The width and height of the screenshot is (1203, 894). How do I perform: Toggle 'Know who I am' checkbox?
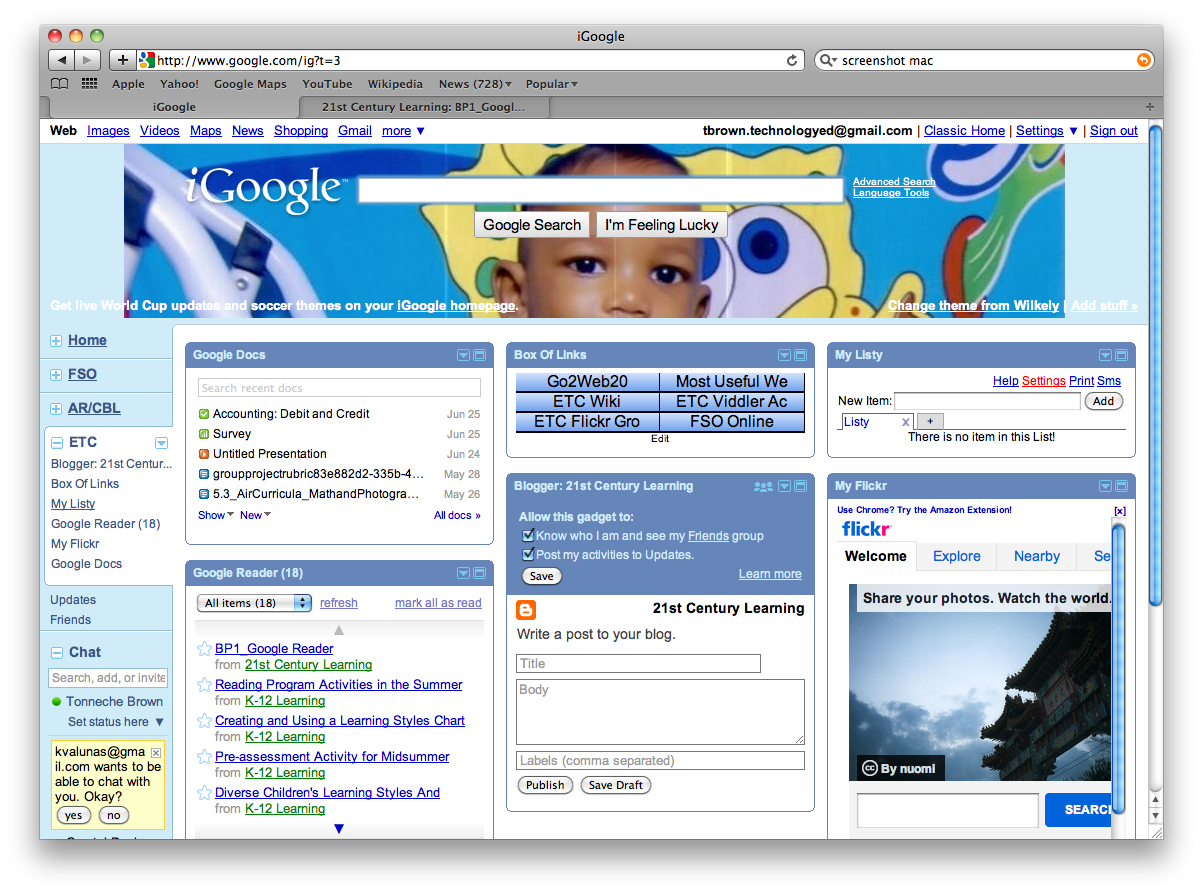528,536
